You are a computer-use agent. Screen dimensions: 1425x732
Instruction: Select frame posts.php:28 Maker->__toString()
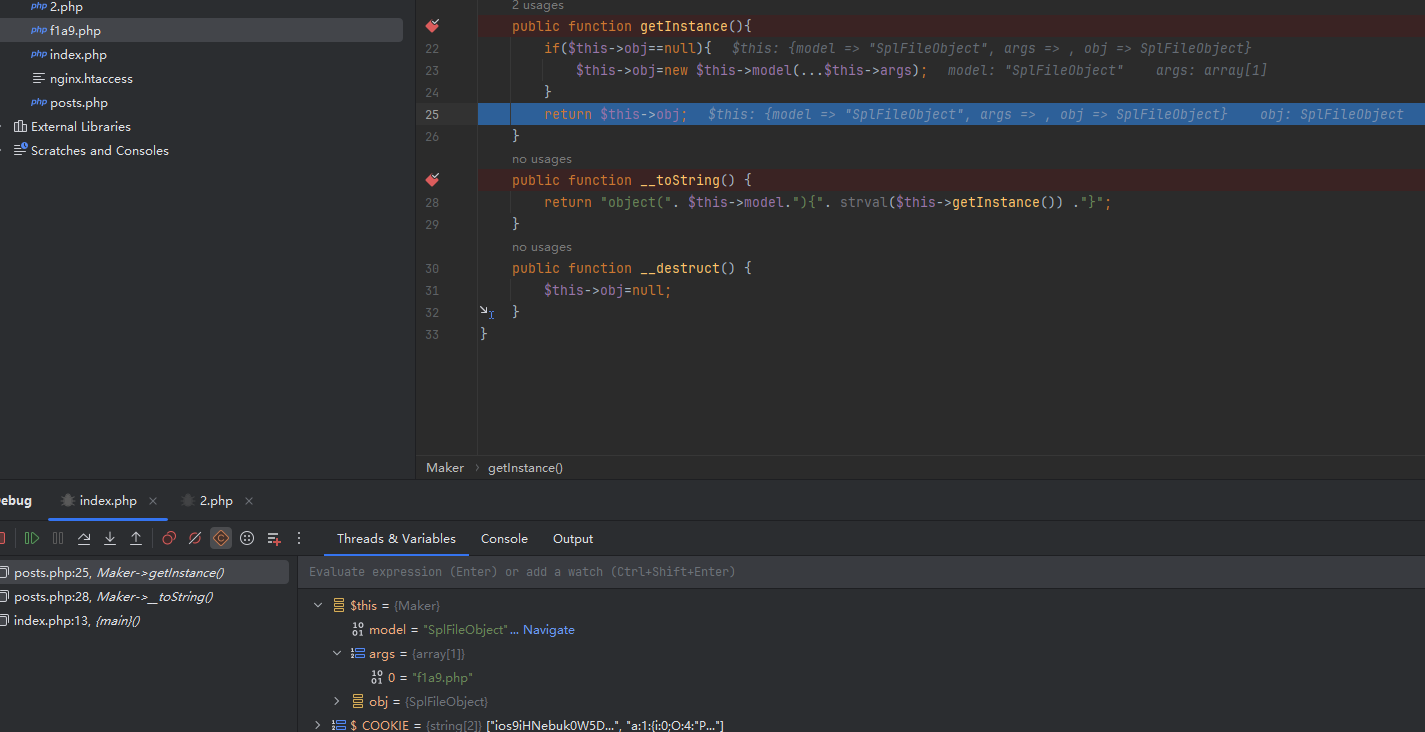coord(144,597)
